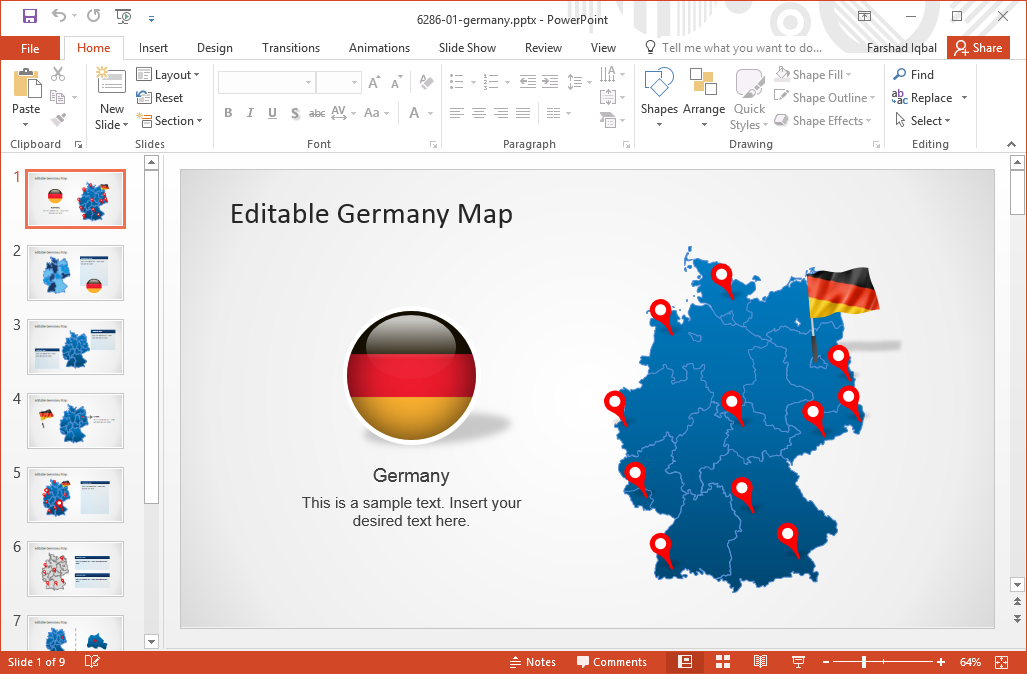This screenshot has width=1027, height=674.
Task: Click the Cut scissors icon
Action: (x=58, y=74)
